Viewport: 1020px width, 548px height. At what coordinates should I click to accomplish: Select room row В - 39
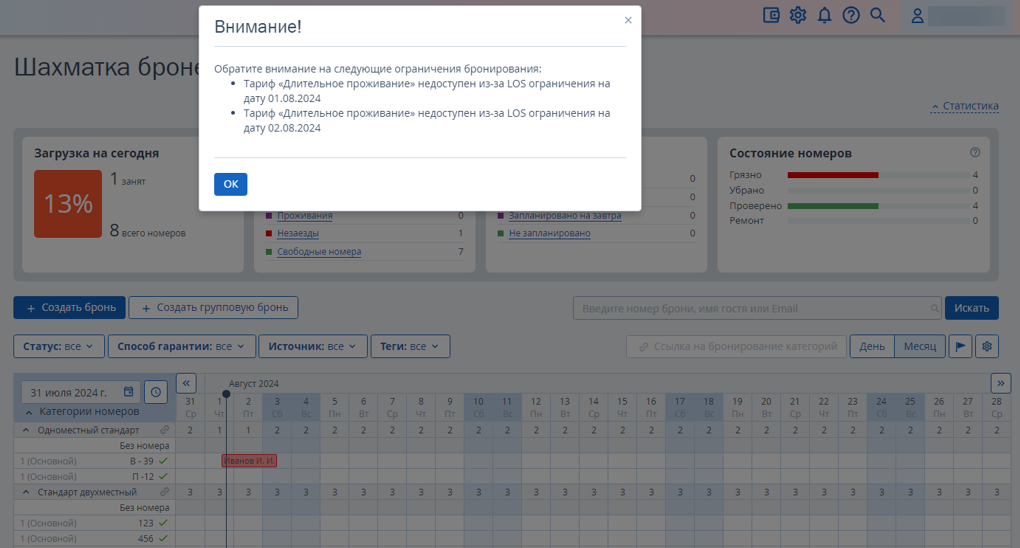[x=94, y=461]
